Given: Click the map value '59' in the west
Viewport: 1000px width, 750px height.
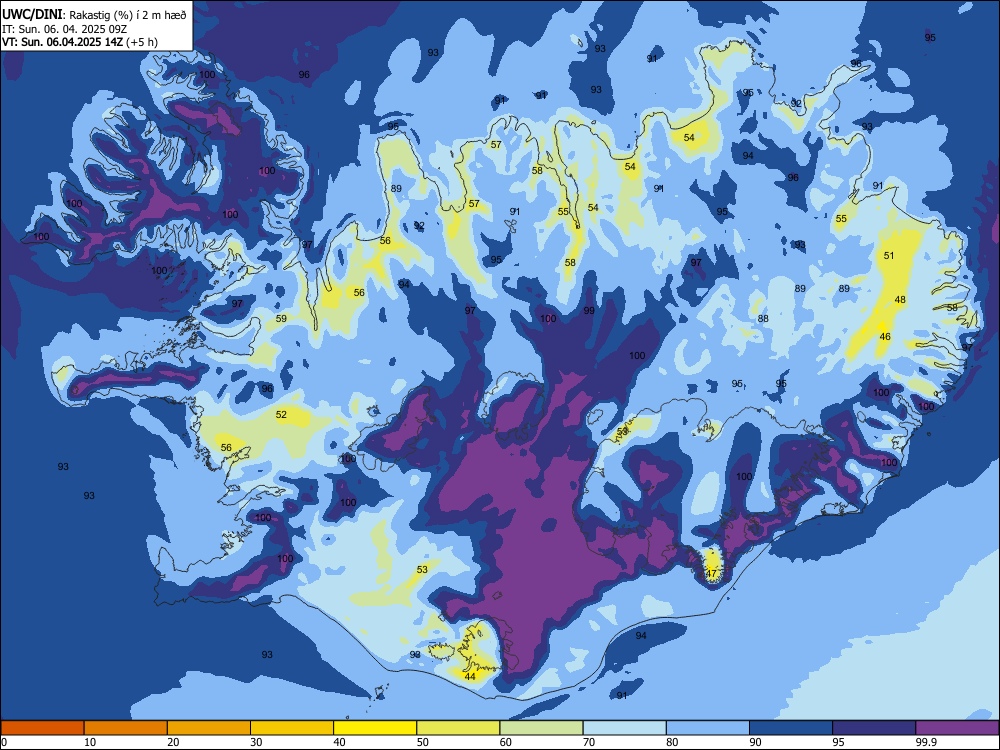Looking at the screenshot, I should coord(281,319).
